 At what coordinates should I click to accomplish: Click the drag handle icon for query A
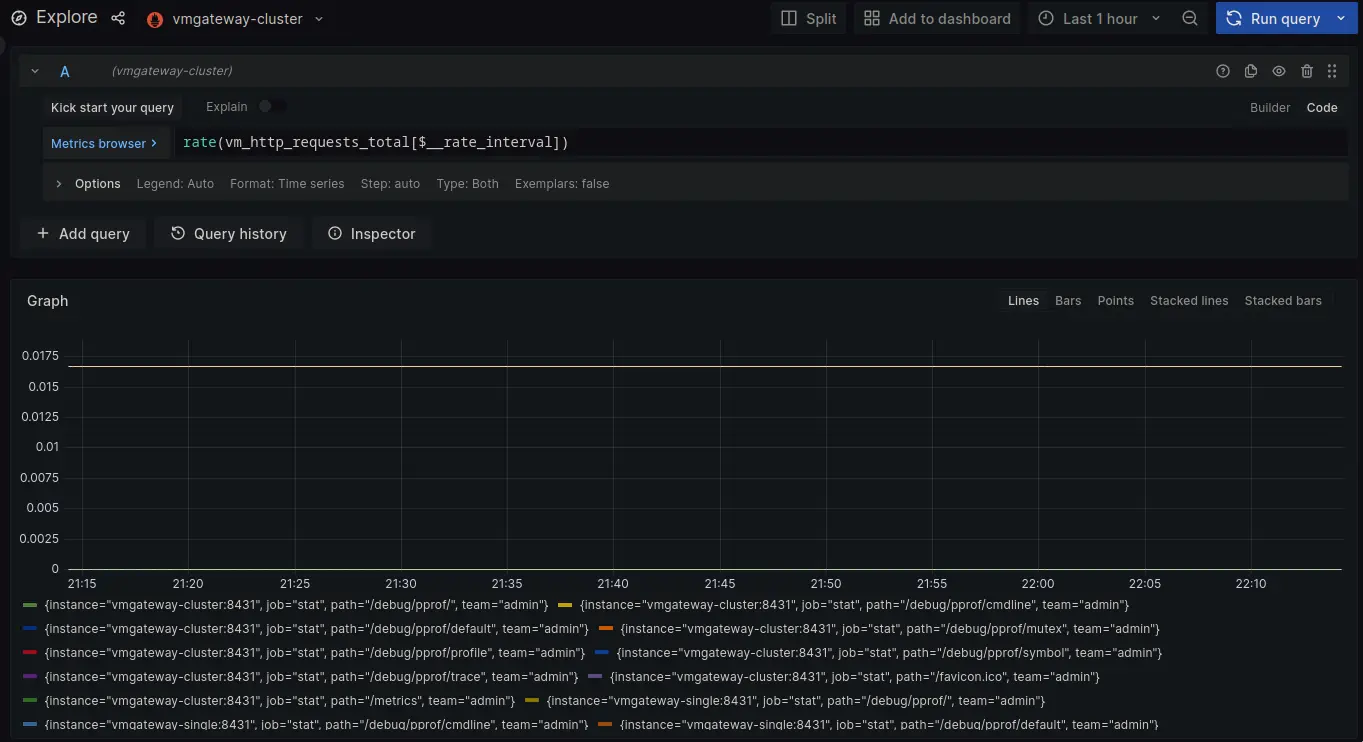(1332, 71)
